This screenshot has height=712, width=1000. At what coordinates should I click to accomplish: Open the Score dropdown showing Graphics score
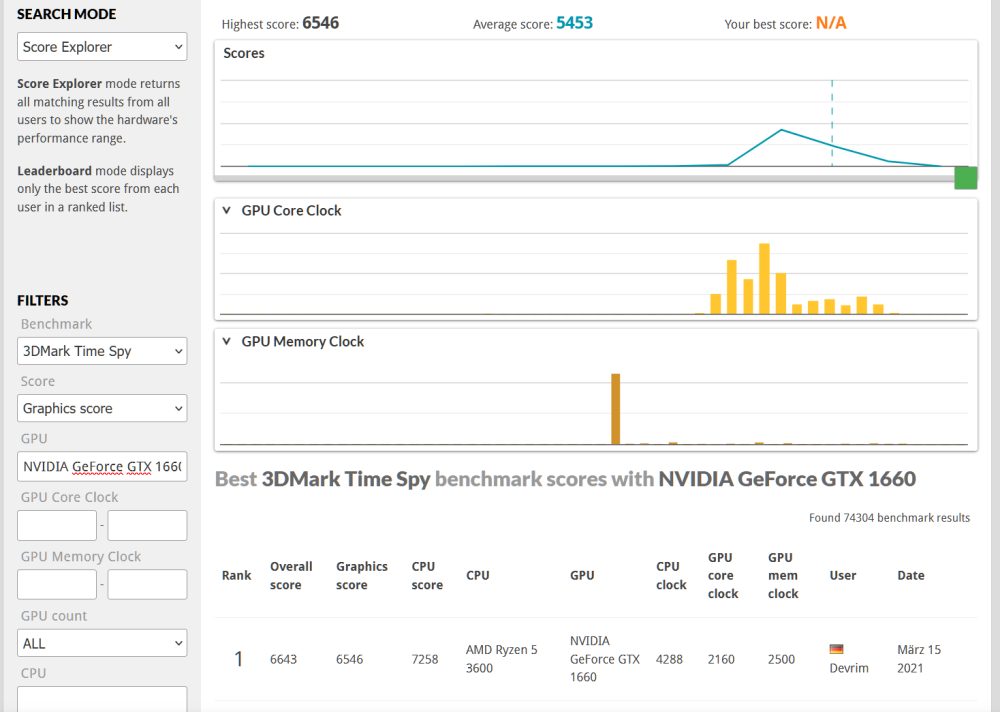point(102,408)
